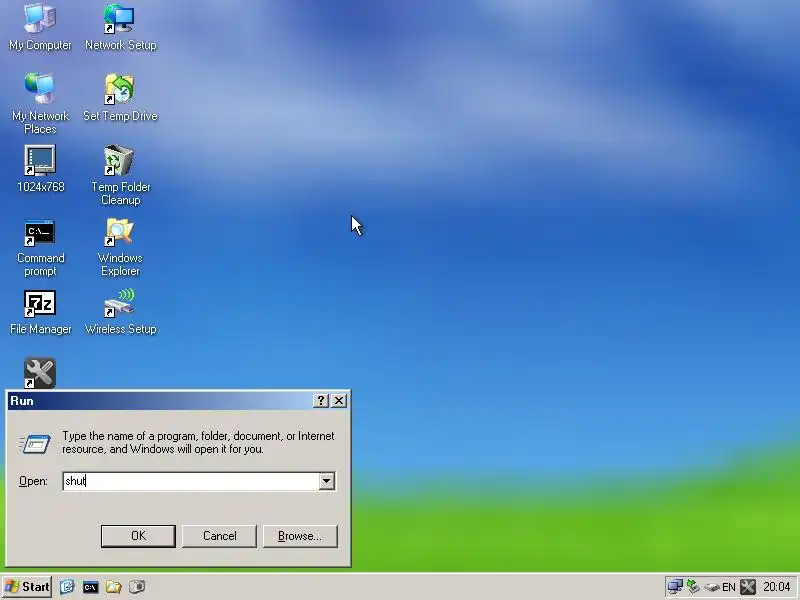This screenshot has height=600, width=800.
Task: Select the Command prompt desktop shortcut
Action: (40, 248)
